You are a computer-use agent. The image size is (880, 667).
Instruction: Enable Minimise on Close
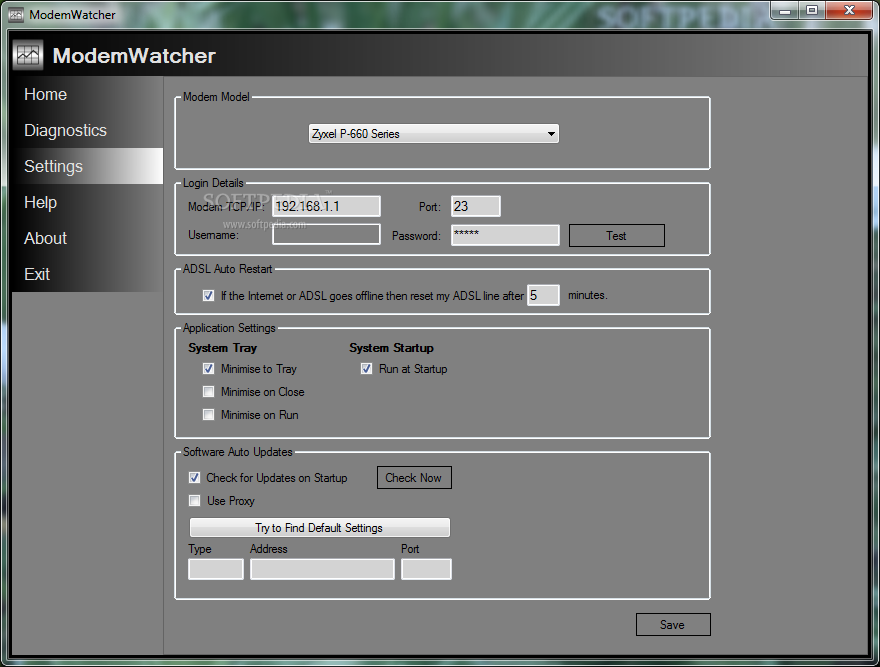(x=208, y=392)
